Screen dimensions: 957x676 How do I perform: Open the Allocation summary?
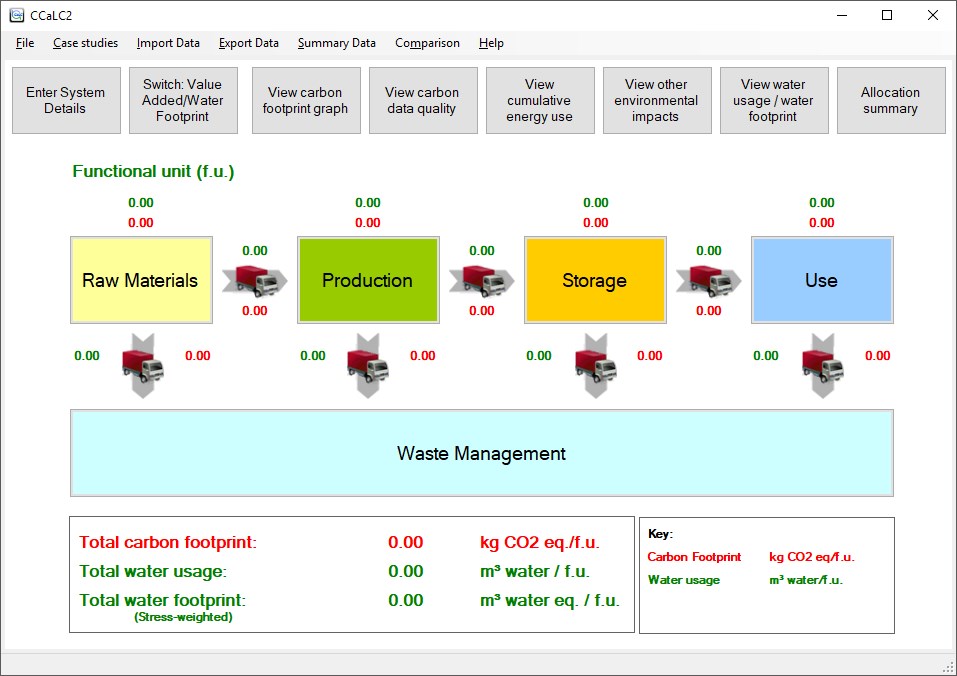point(890,101)
